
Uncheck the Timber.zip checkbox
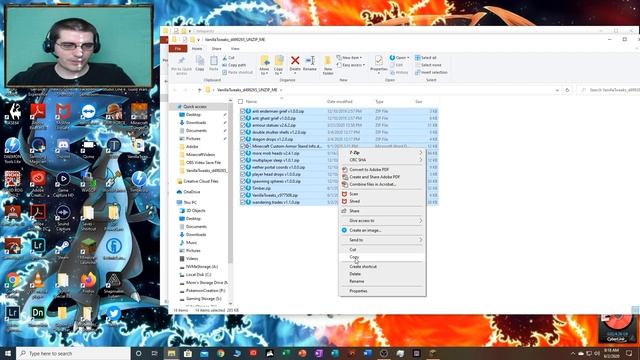tap(242, 188)
